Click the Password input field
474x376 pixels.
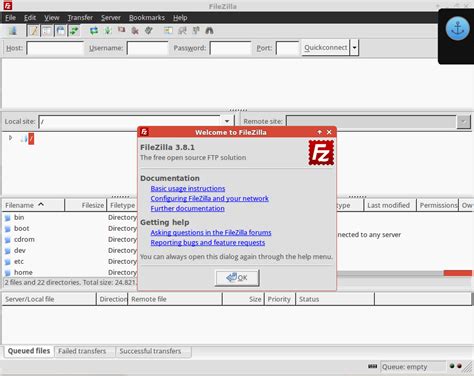[230, 48]
